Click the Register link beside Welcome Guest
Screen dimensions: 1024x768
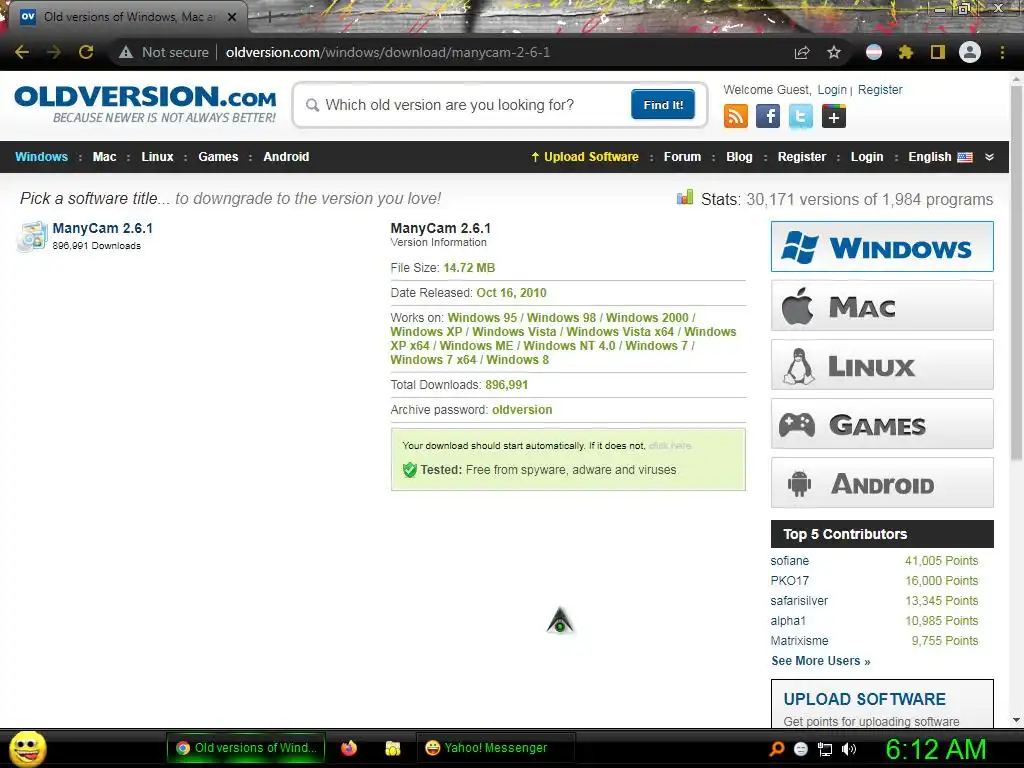(880, 89)
